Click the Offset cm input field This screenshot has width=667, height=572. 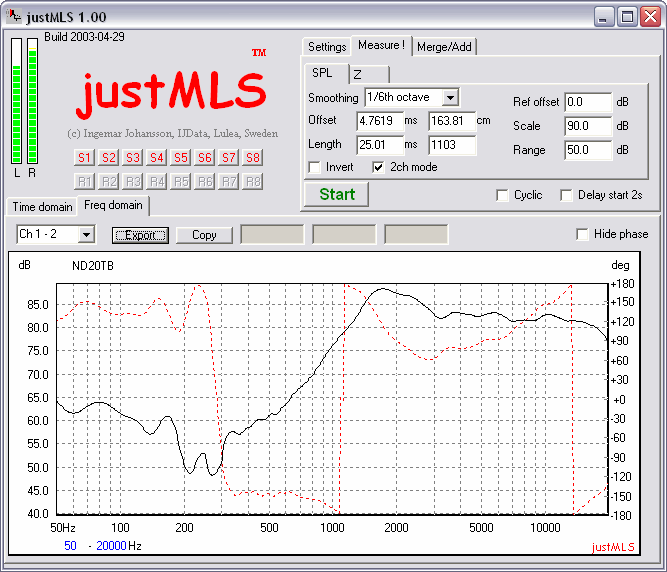(x=452, y=121)
